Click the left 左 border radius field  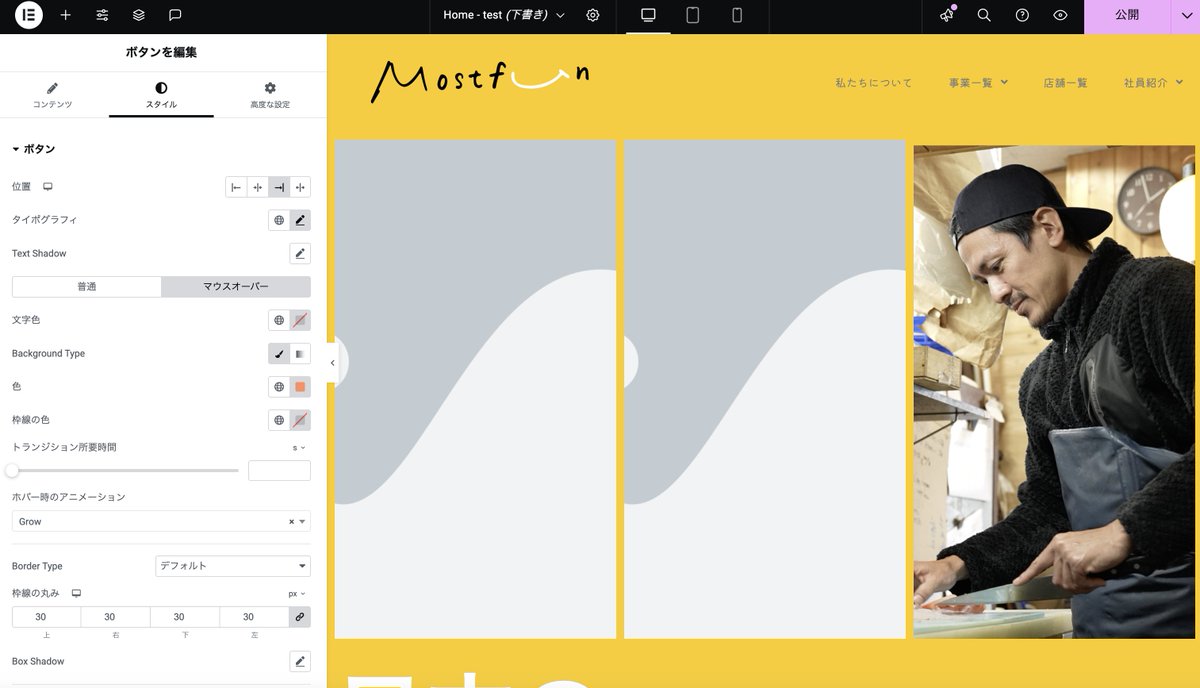[x=254, y=617]
